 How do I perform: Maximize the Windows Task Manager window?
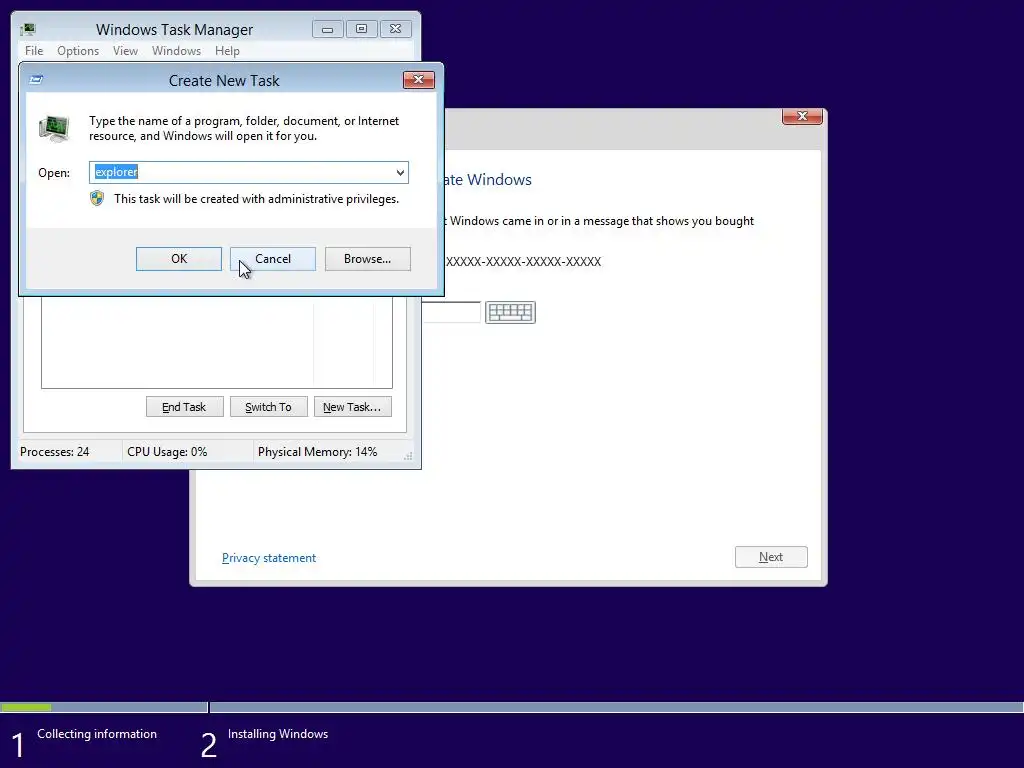tap(362, 29)
